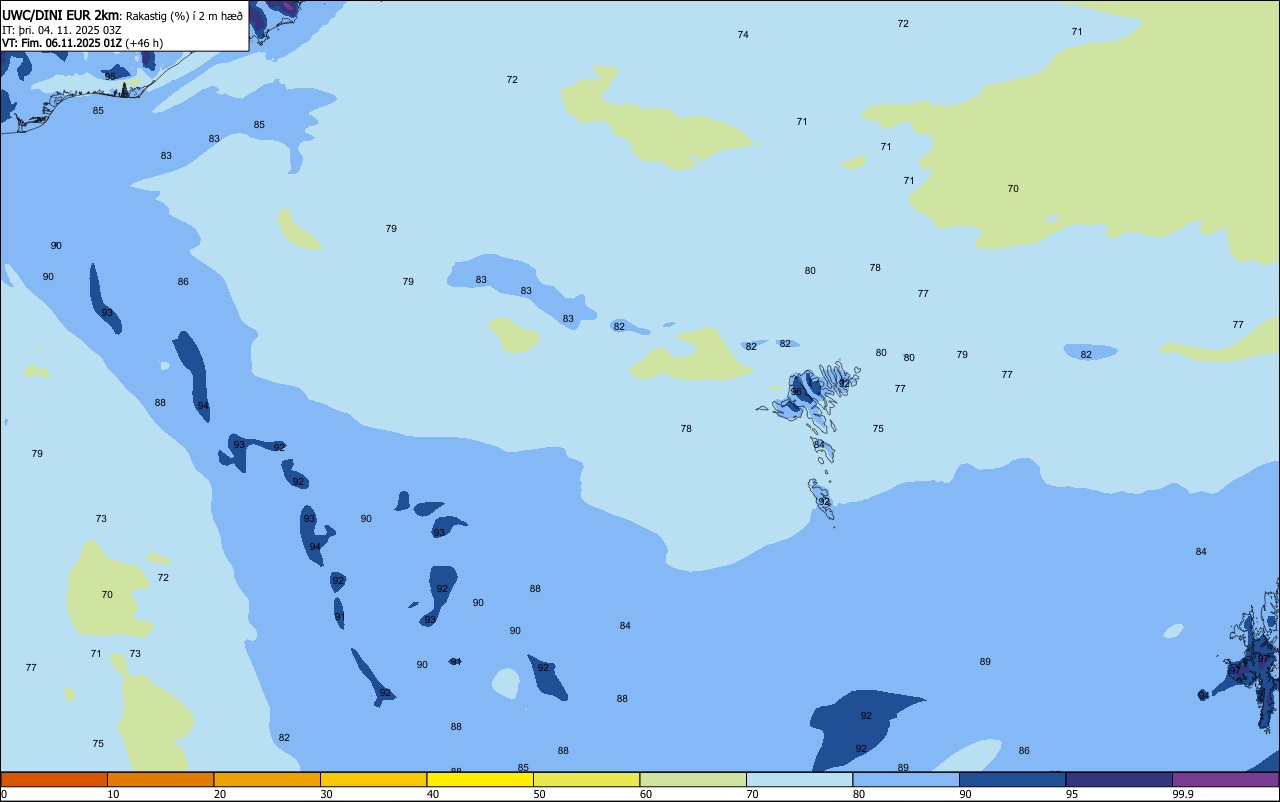Screen dimensions: 1280x802
Task: Click the '10' legend tick label
Action: pos(113,794)
